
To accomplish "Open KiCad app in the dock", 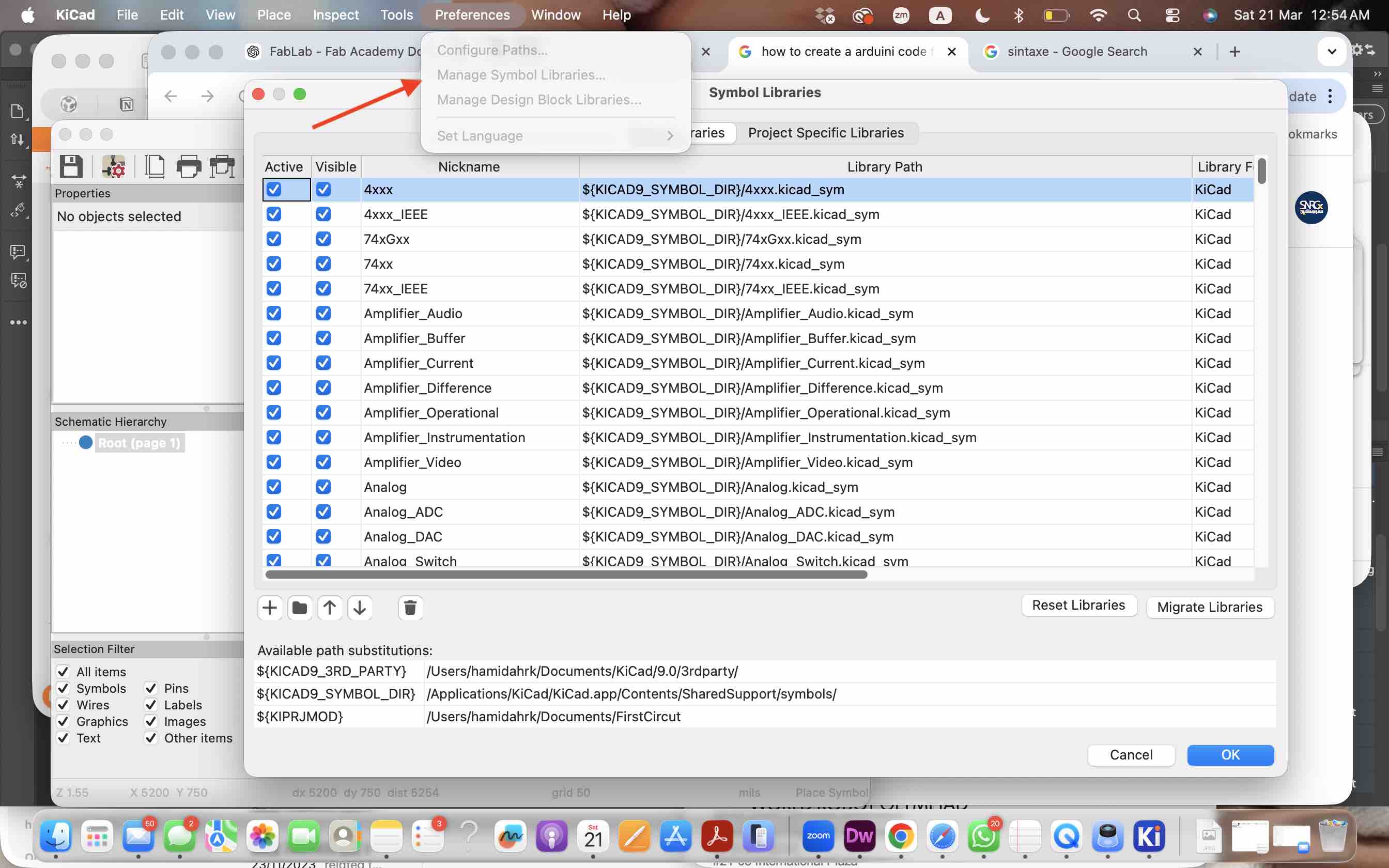I will (1149, 836).
